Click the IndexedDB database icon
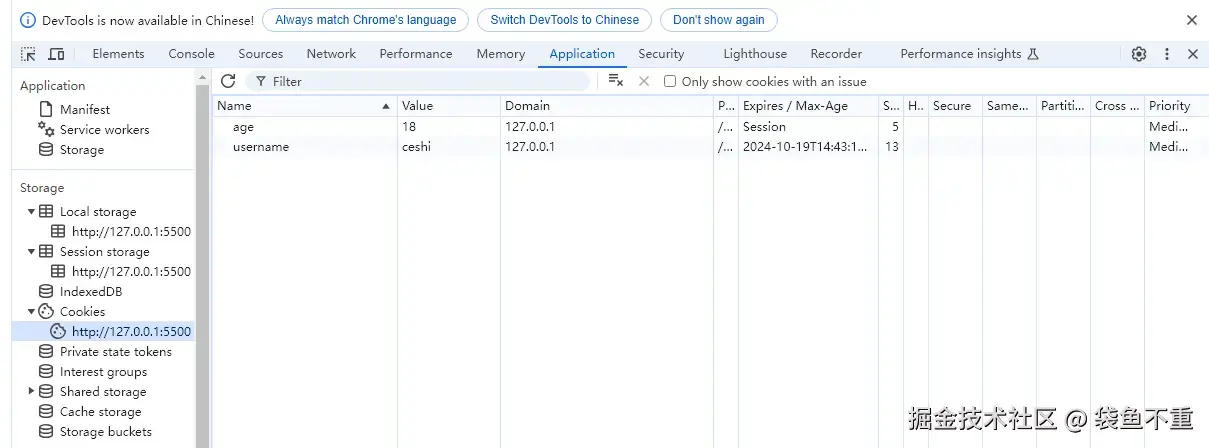1209x448 pixels. (x=46, y=291)
